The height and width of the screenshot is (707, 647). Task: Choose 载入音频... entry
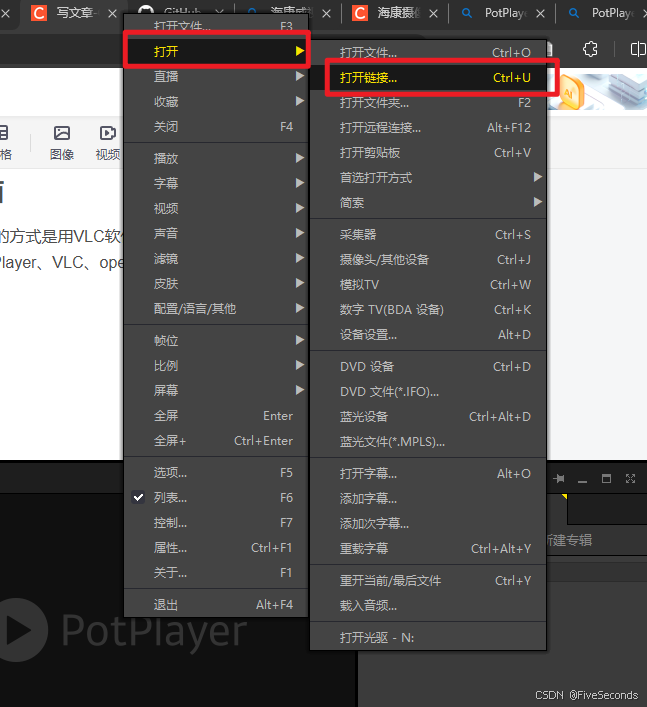click(428, 605)
